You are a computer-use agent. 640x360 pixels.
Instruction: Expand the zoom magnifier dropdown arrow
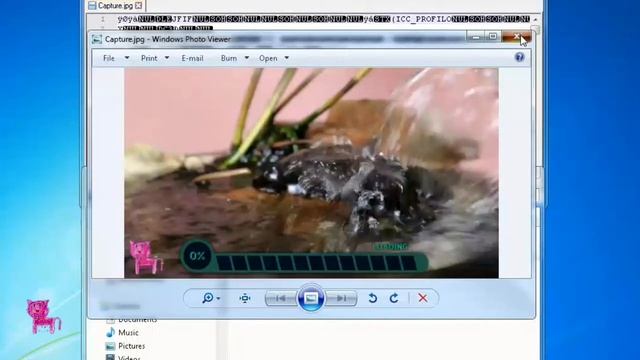point(218,299)
